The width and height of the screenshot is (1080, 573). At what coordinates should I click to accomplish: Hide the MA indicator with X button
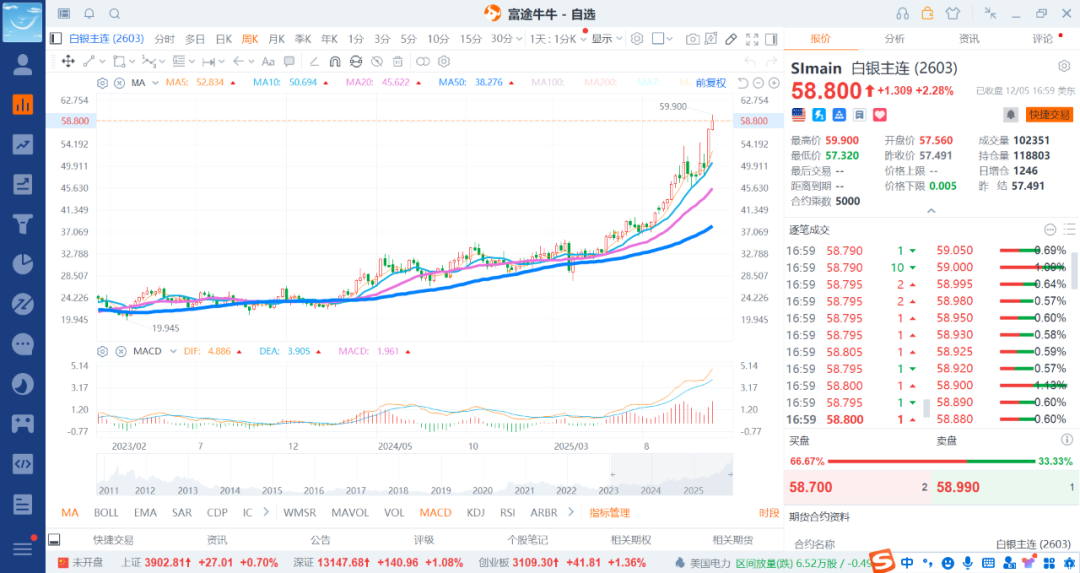pos(119,82)
